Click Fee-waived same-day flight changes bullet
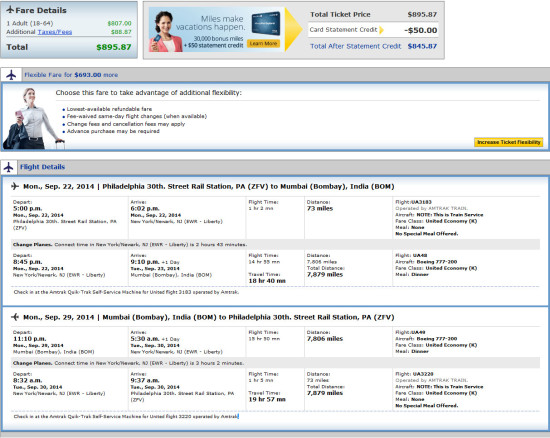The height and width of the screenshot is (438, 550). tap(136, 116)
